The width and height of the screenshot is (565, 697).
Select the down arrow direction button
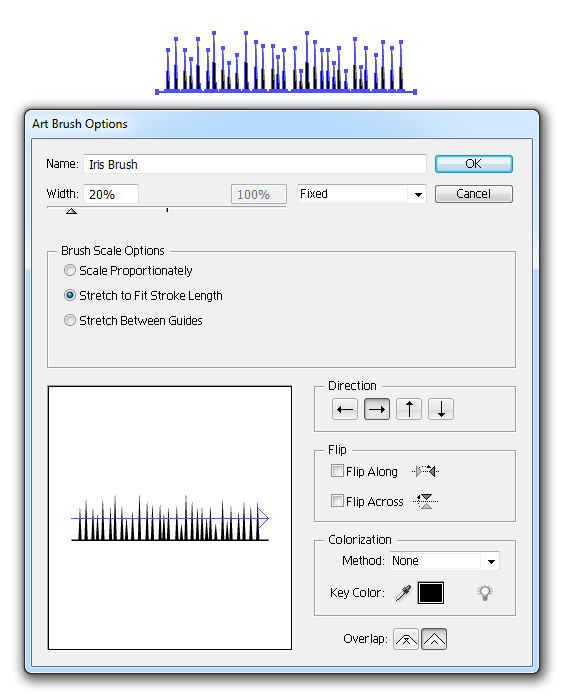click(441, 409)
